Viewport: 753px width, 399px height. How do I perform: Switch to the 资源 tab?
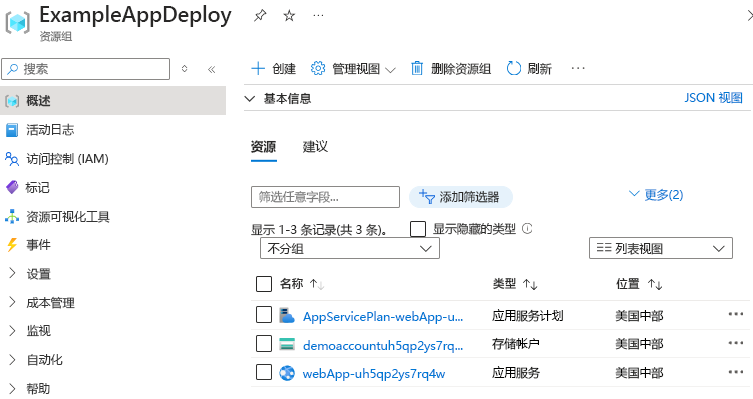coord(264,147)
